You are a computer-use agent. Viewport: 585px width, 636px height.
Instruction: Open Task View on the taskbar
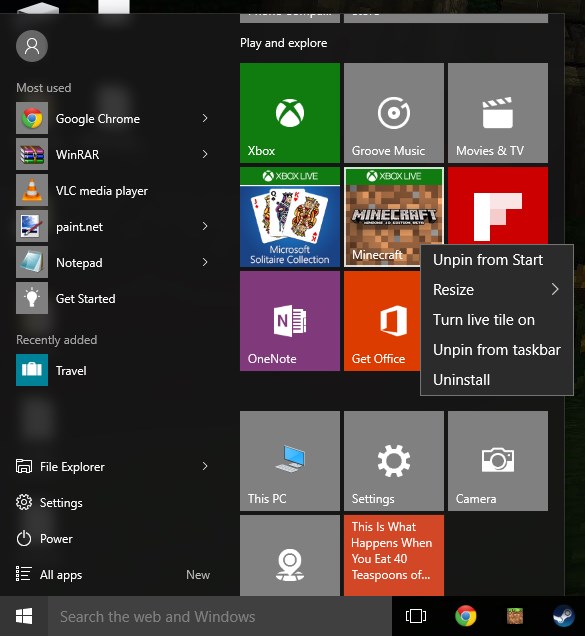coord(416,616)
